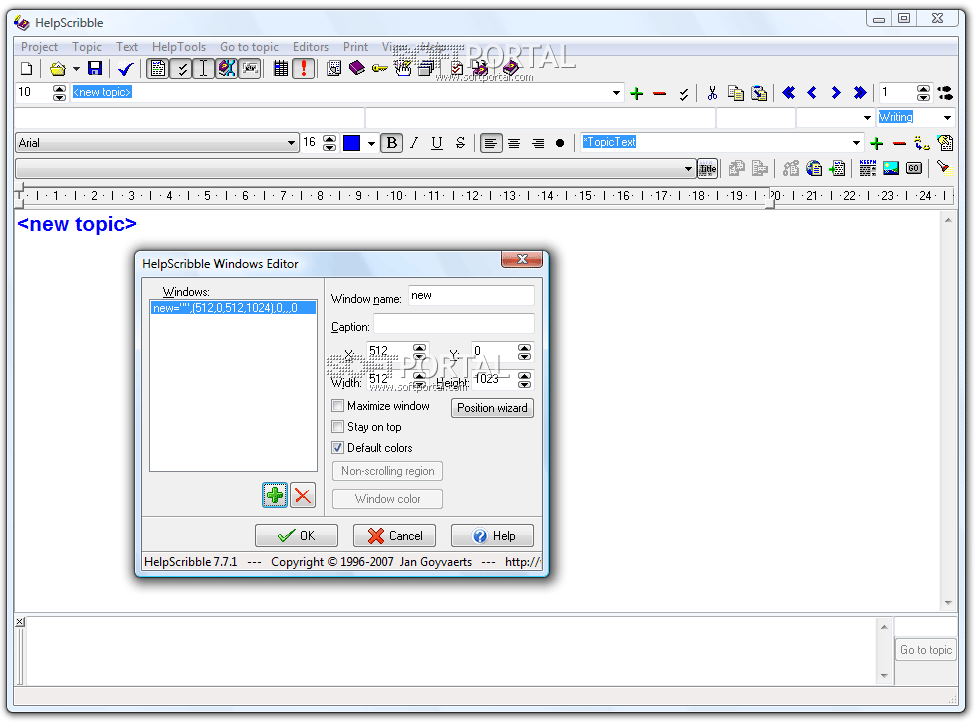This screenshot has width=978, height=725.
Task: Open the Go to topic menu
Action: [x=249, y=47]
